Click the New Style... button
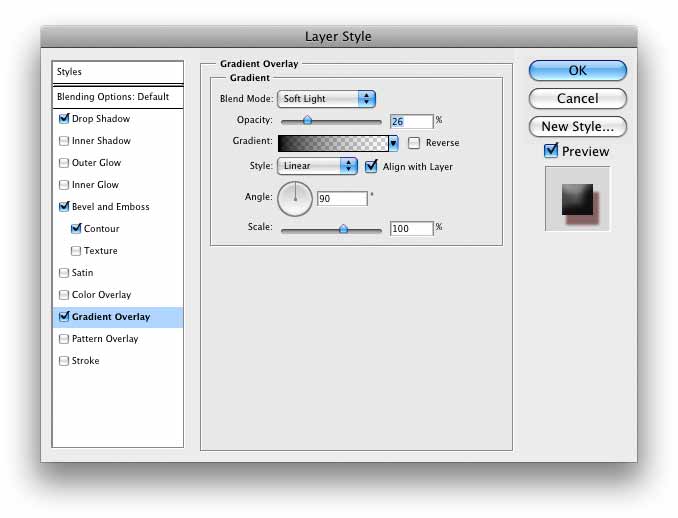The width and height of the screenshot is (678, 518). [578, 127]
